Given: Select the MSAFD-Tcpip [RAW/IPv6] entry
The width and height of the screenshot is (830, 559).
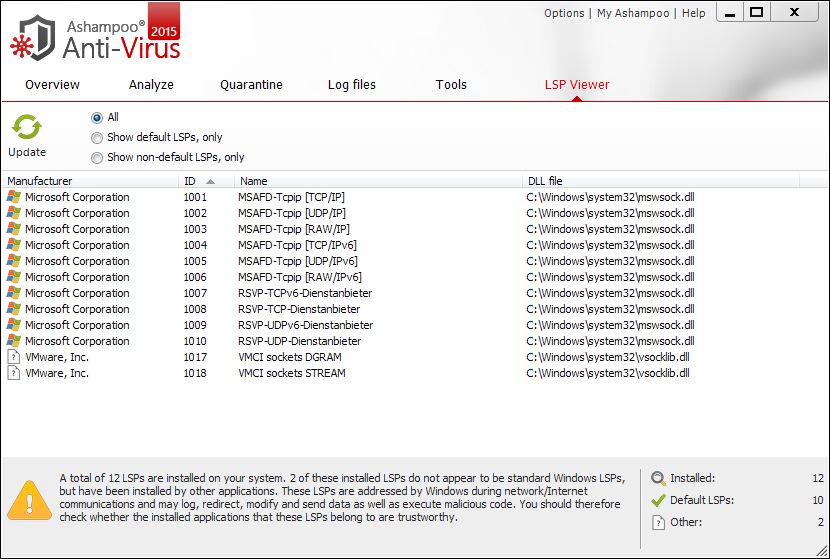Looking at the screenshot, I should [x=300, y=277].
